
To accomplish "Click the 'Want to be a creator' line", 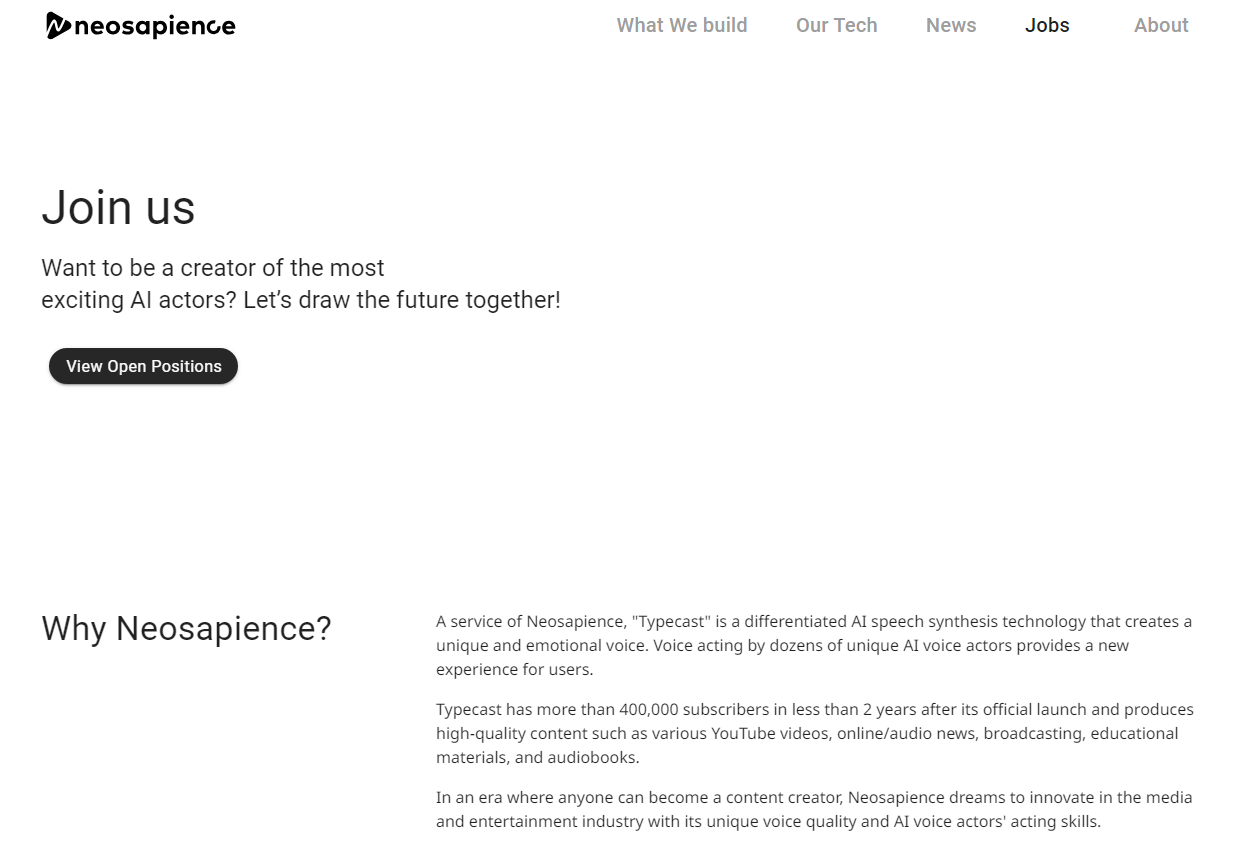I will pos(213,268).
